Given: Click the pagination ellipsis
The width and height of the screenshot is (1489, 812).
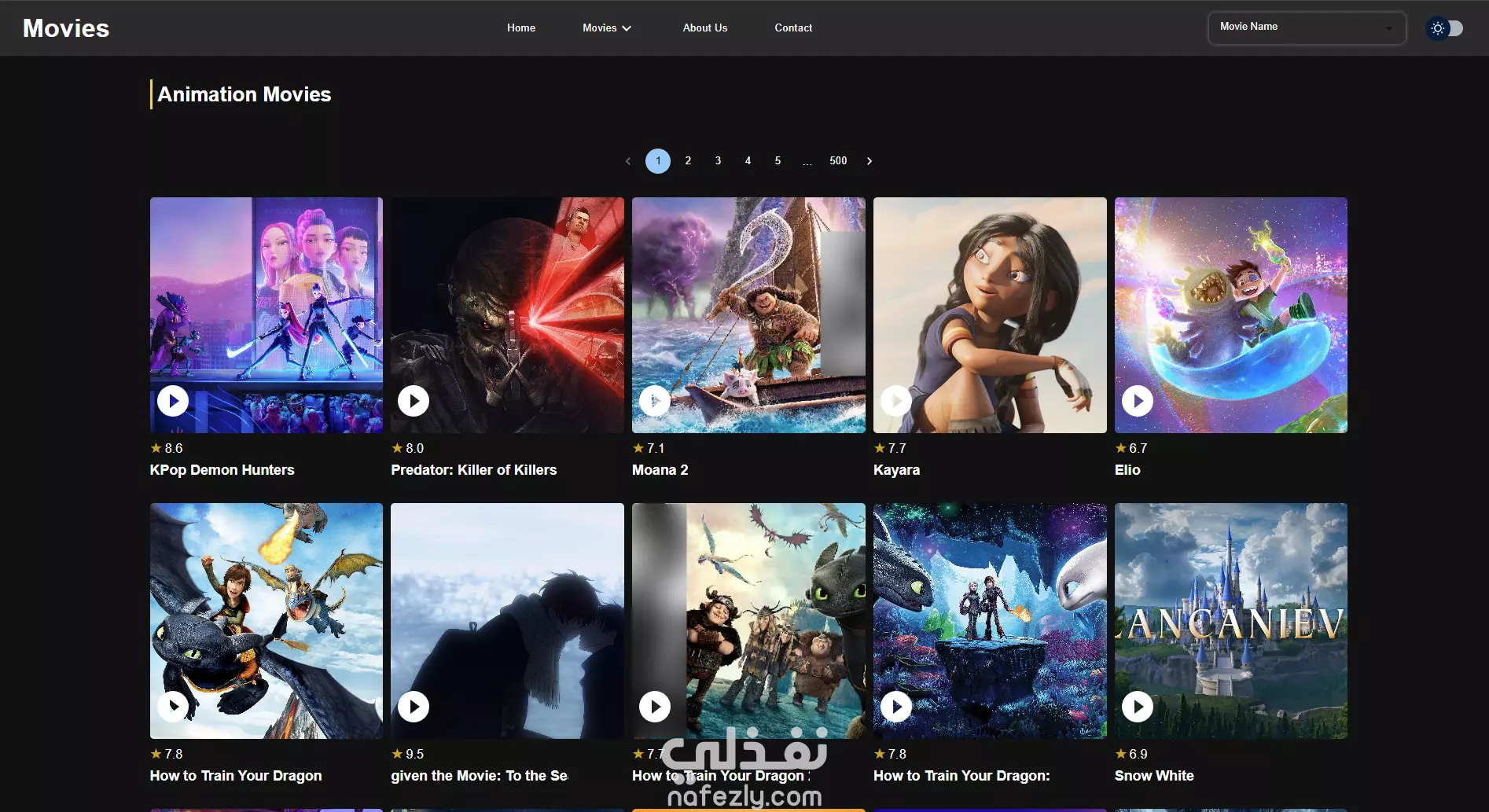Looking at the screenshot, I should coord(807,162).
